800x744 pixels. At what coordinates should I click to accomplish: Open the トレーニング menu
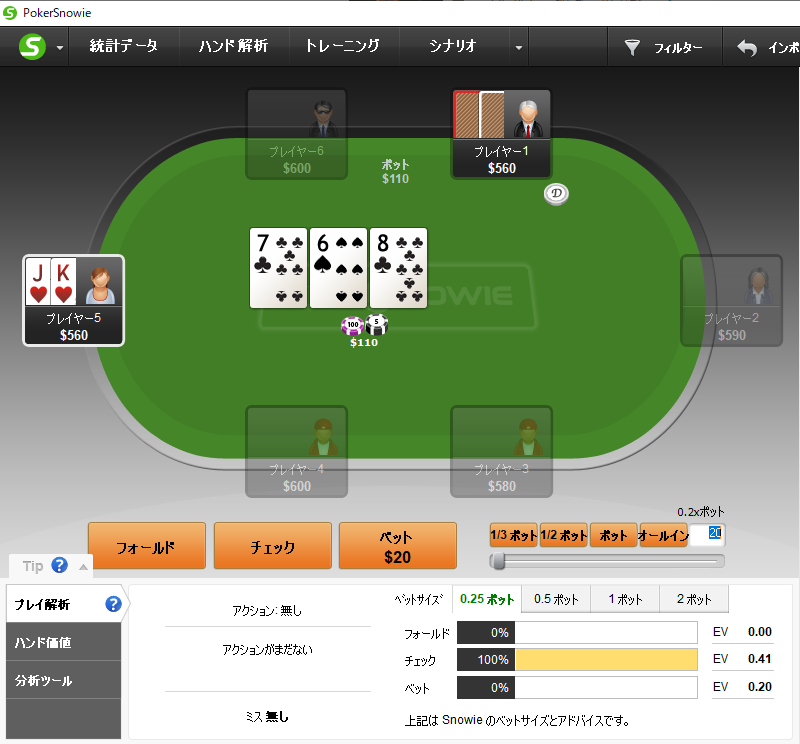tap(342, 46)
